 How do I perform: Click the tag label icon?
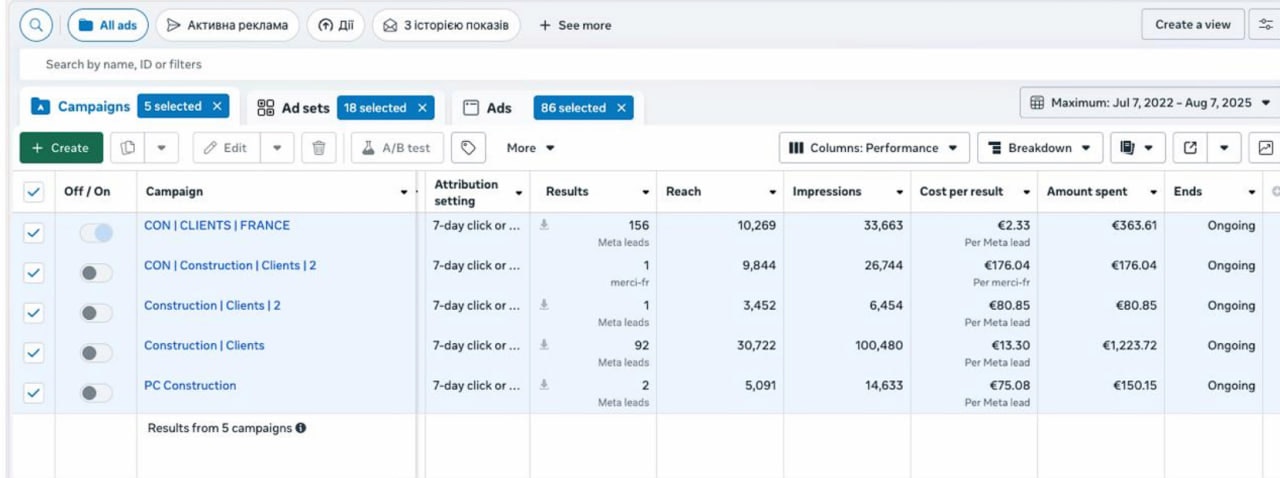pyautogui.click(x=467, y=148)
